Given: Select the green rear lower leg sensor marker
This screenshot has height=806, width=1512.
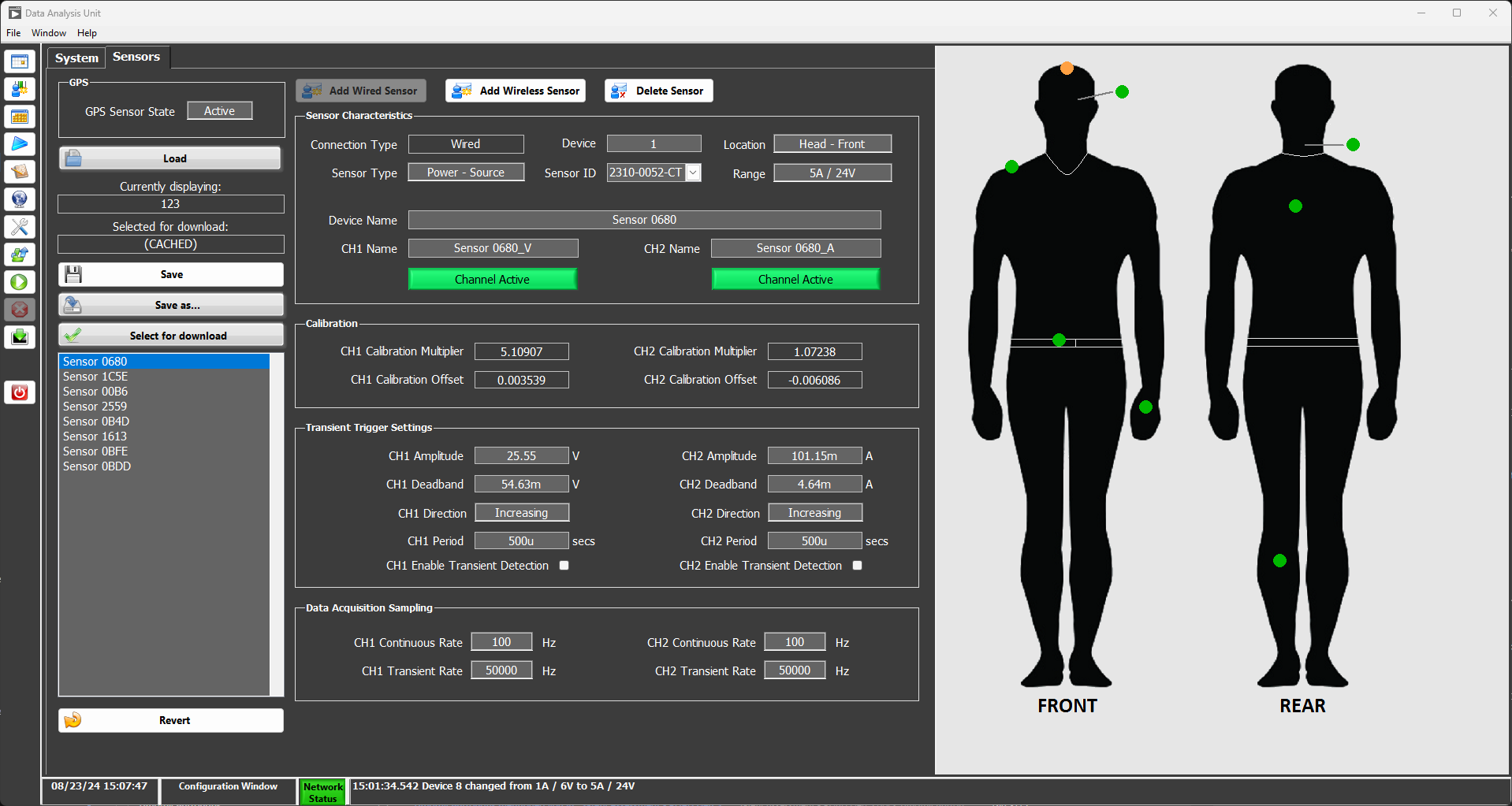Looking at the screenshot, I should pos(1279,560).
